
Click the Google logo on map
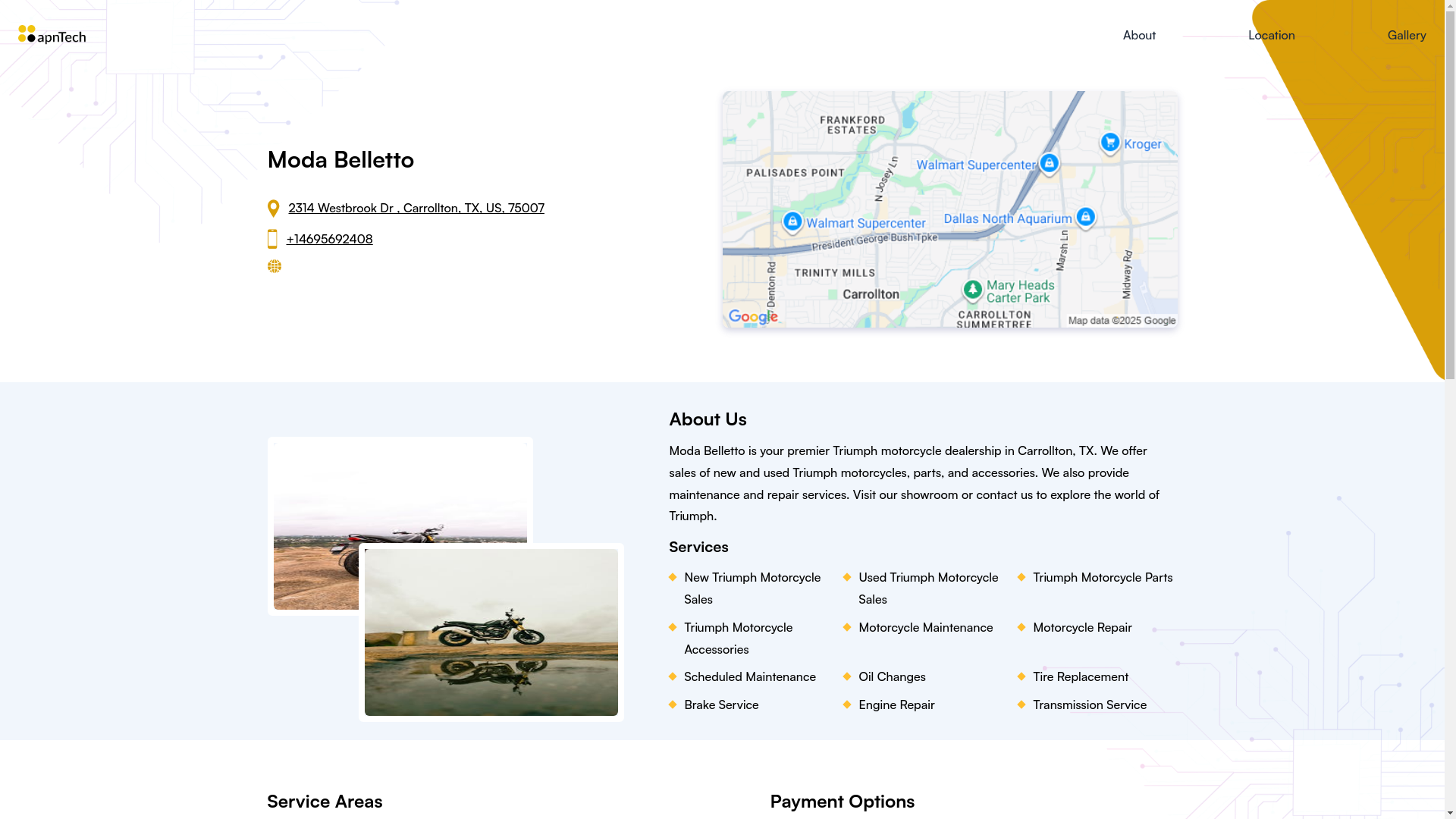(753, 318)
